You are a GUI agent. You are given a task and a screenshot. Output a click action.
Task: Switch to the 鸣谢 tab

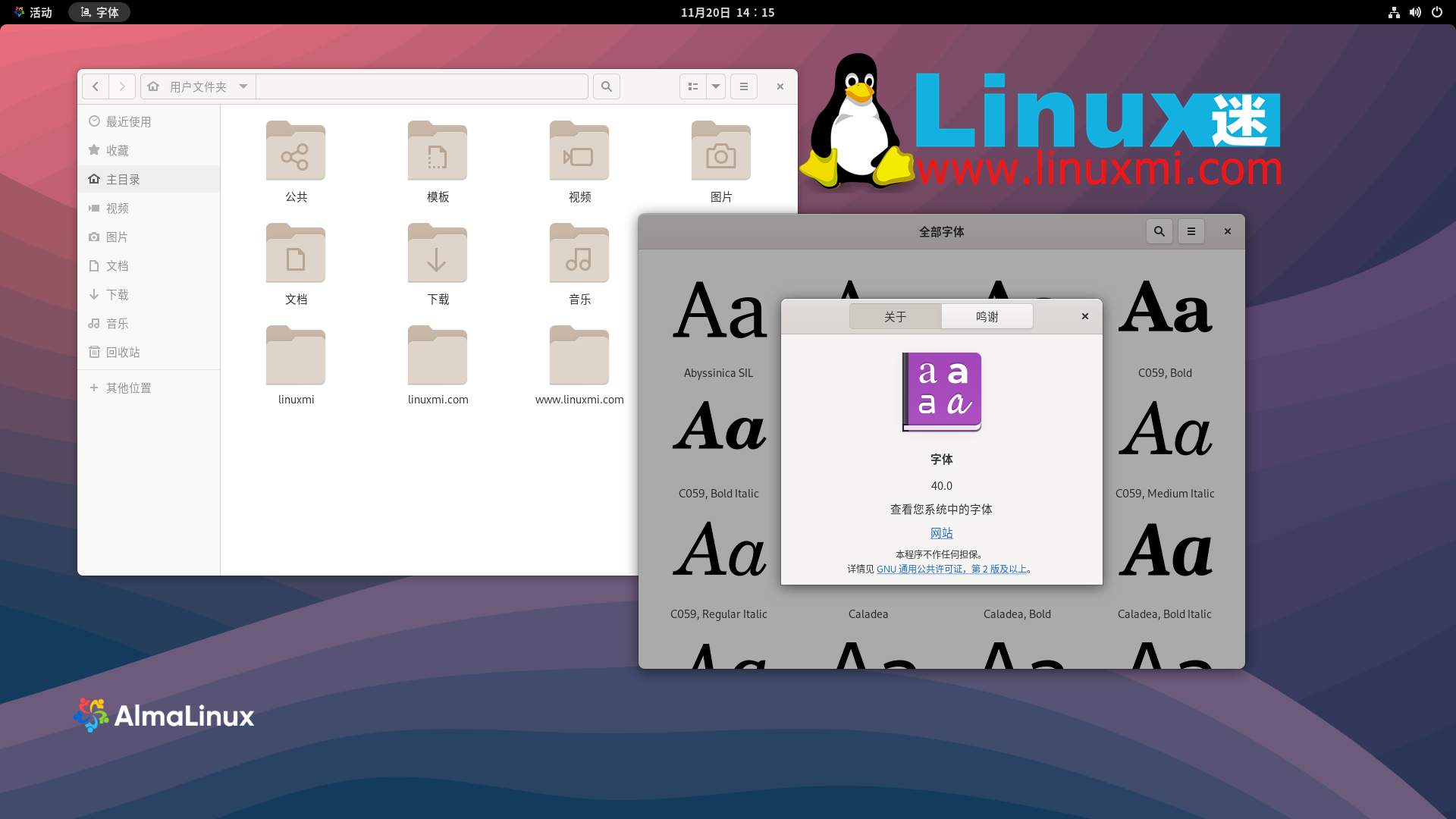pos(987,316)
